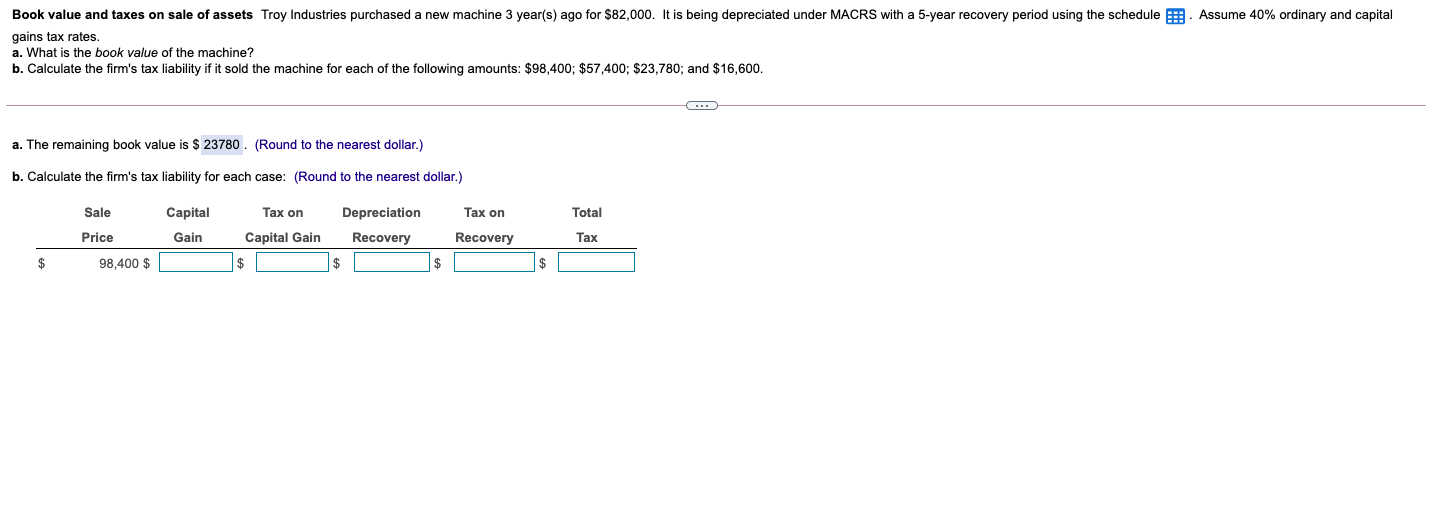Expand the collapsed ellipsis divider button
Viewport: 1436px width, 522px height.
tap(701, 105)
